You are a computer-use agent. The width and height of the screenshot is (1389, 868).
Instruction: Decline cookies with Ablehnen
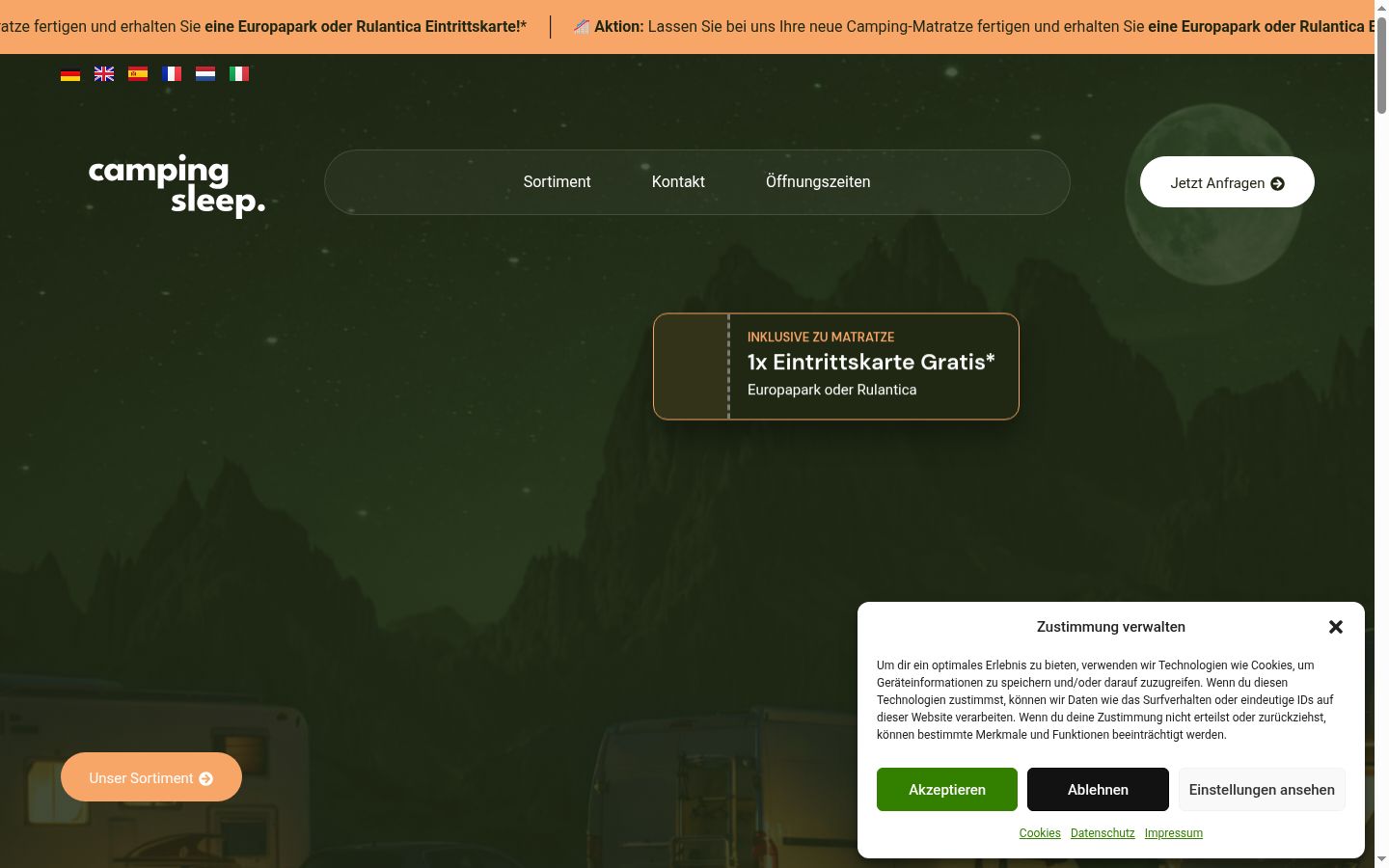(1098, 790)
